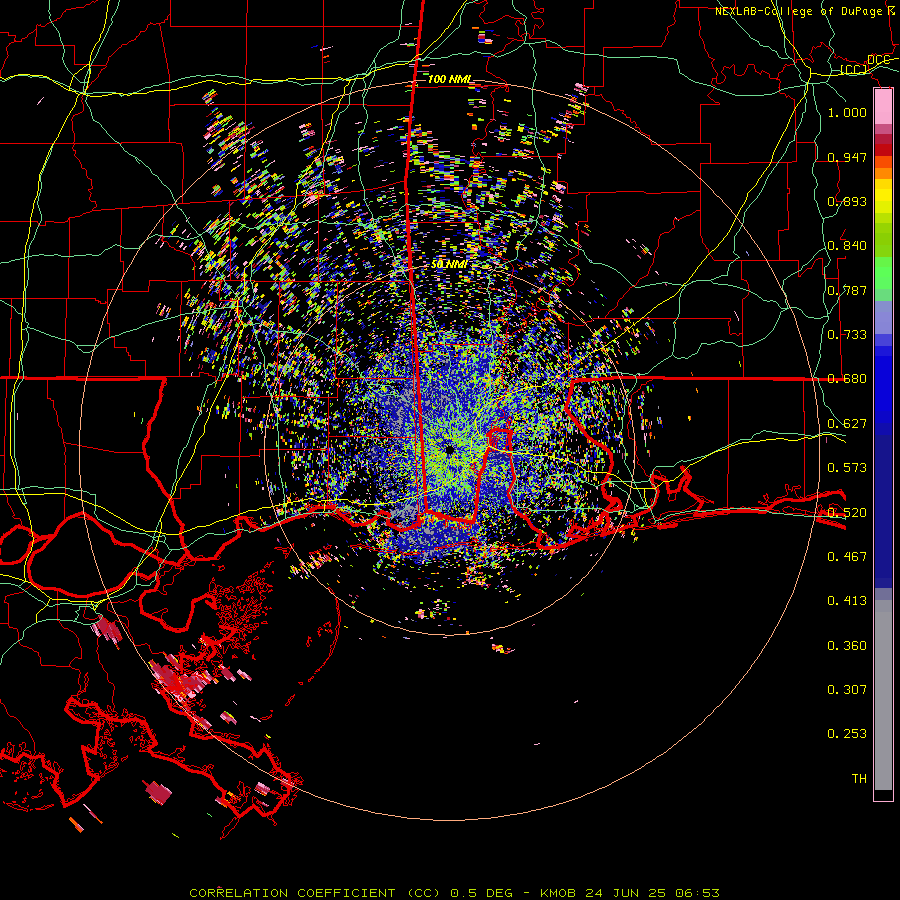Click the 0.573 scale value
The height and width of the screenshot is (900, 900).
point(847,467)
